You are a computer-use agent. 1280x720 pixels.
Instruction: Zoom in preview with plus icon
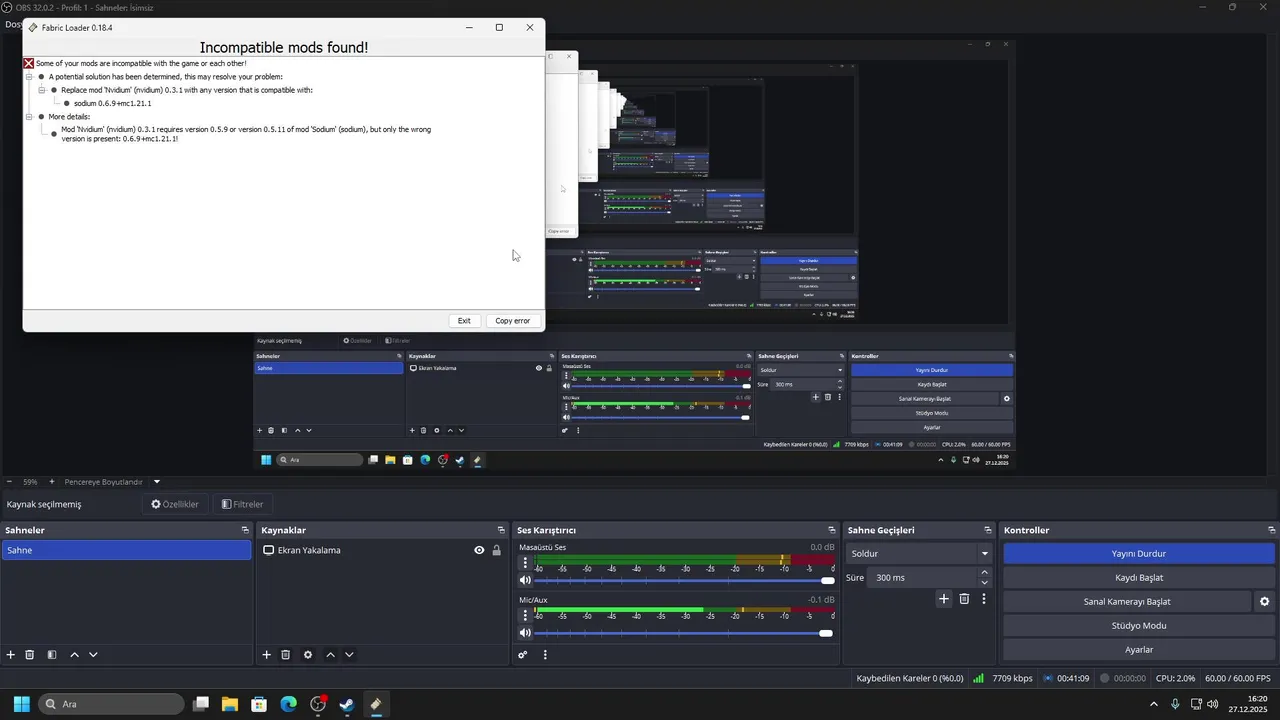pyautogui.click(x=52, y=482)
